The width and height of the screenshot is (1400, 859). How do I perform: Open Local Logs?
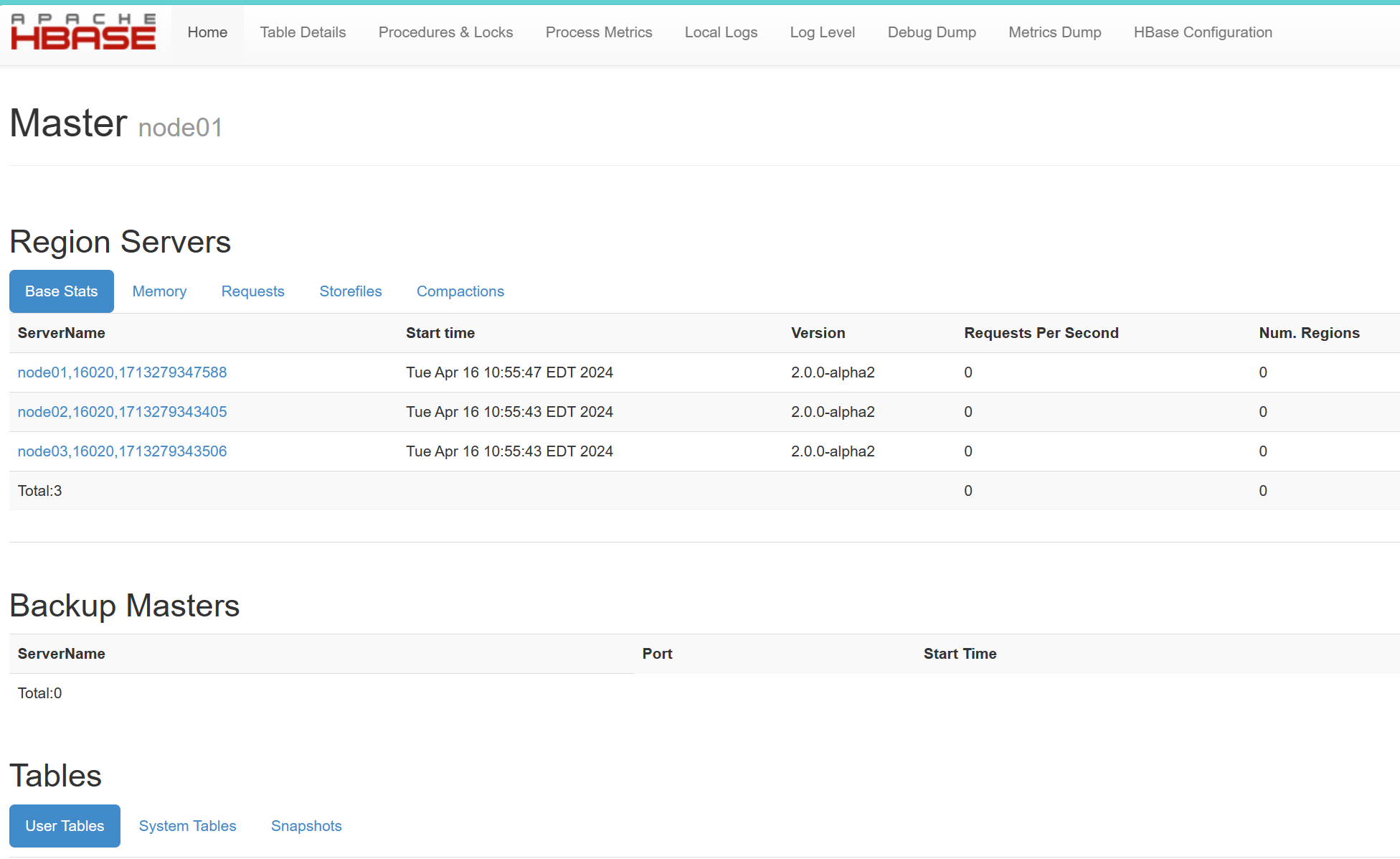(x=721, y=32)
